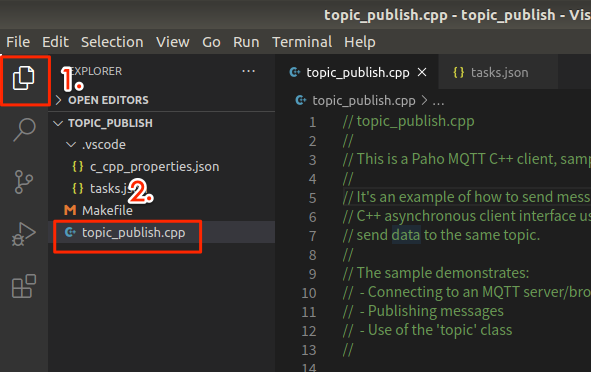This screenshot has width=591, height=372.
Task: Open the Search view icon
Action: (x=24, y=130)
